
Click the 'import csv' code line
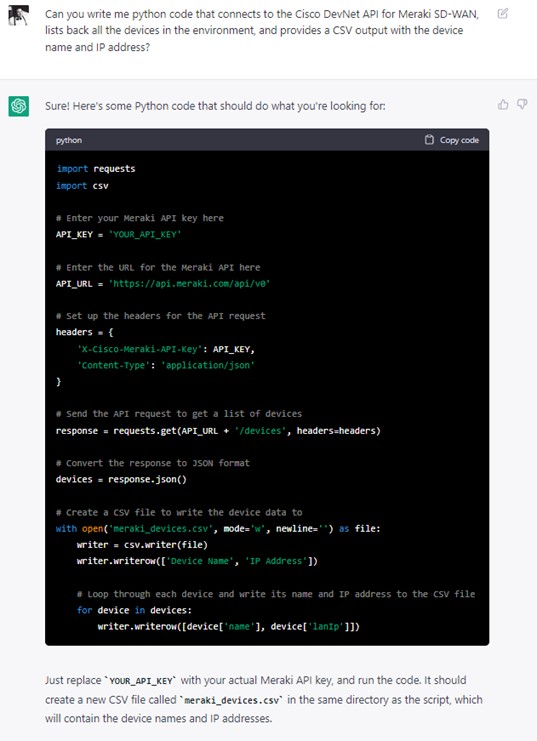point(82,186)
